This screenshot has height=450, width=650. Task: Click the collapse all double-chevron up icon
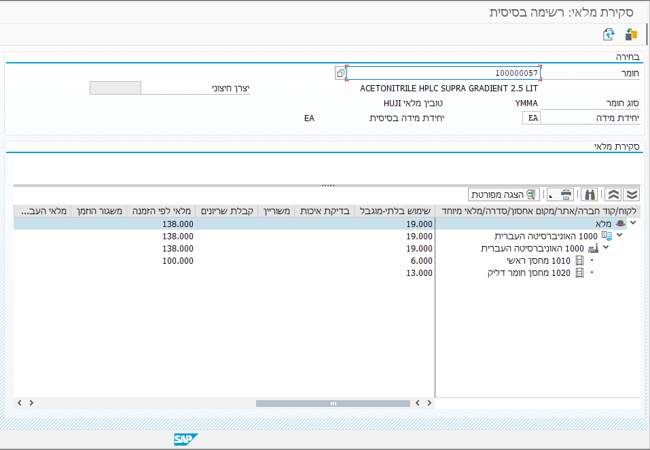point(614,194)
